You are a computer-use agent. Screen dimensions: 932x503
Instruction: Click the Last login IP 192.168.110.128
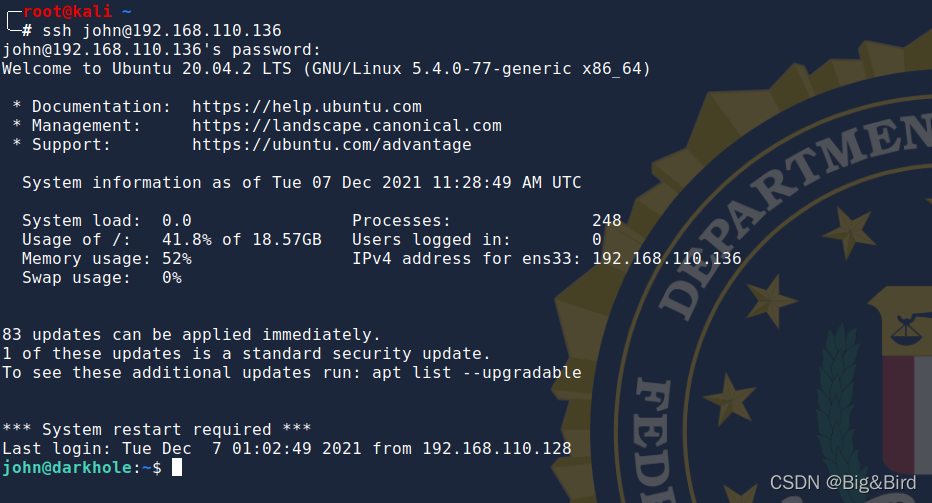(x=497, y=448)
